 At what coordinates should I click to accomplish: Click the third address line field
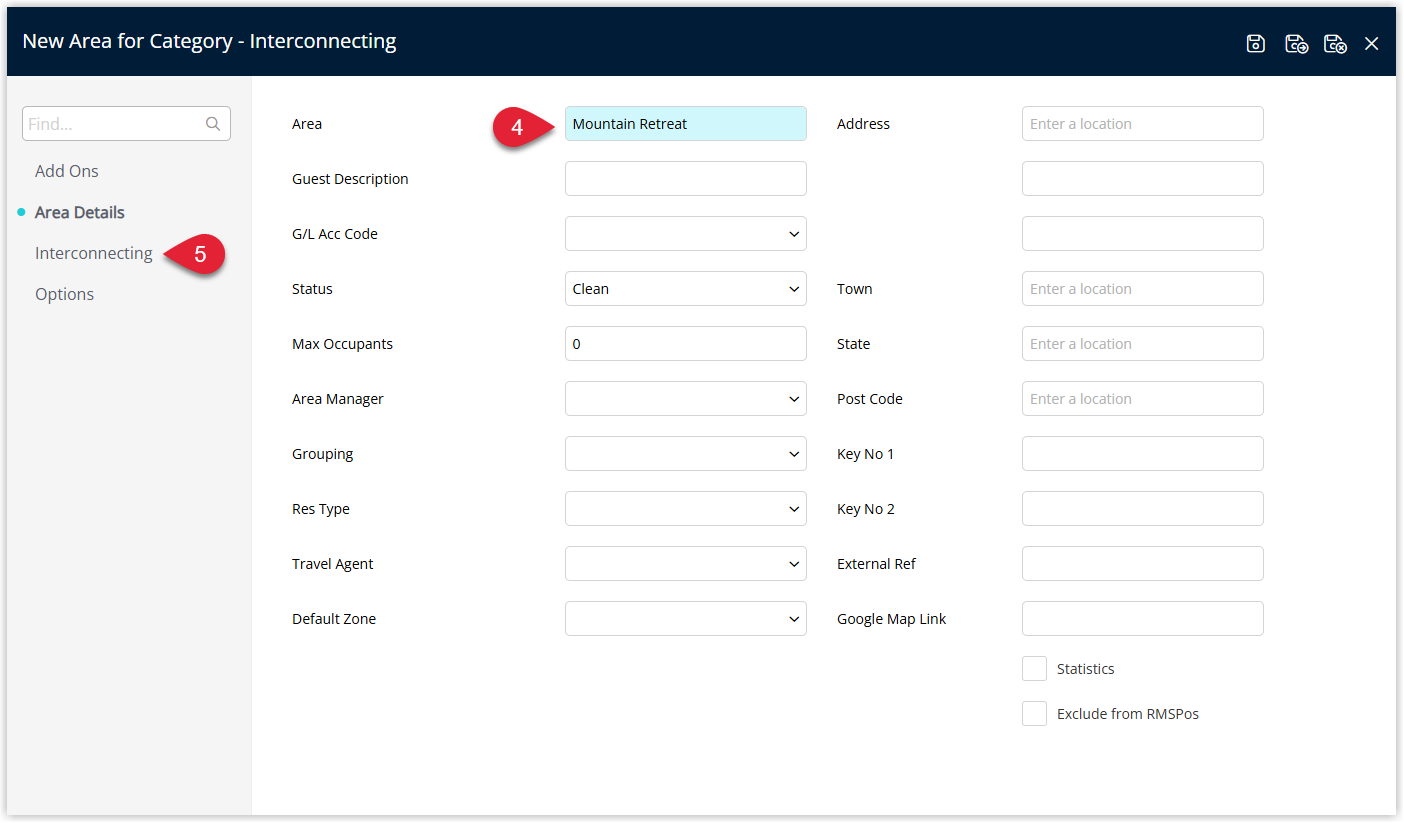click(1143, 234)
